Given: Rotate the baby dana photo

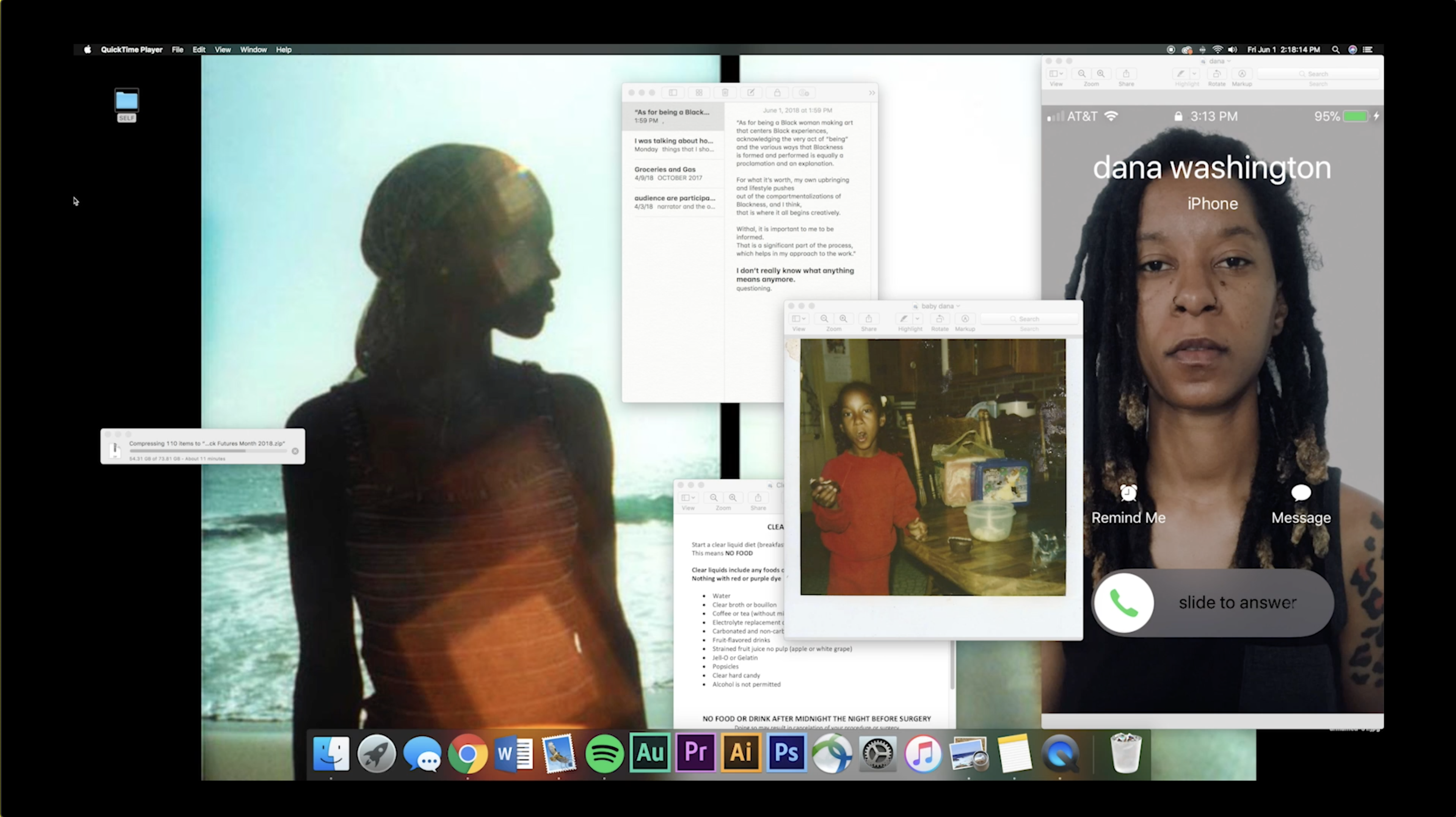Looking at the screenshot, I should click(940, 319).
